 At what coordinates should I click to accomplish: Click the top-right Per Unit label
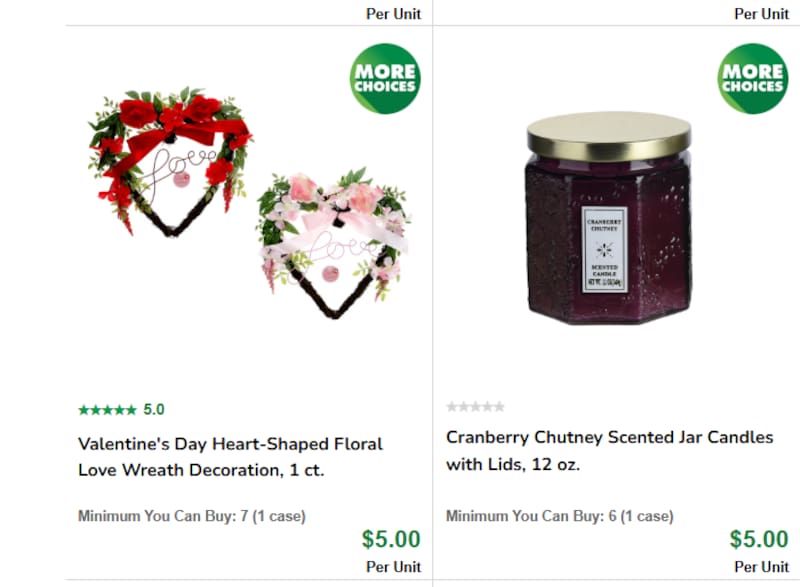pyautogui.click(x=761, y=14)
